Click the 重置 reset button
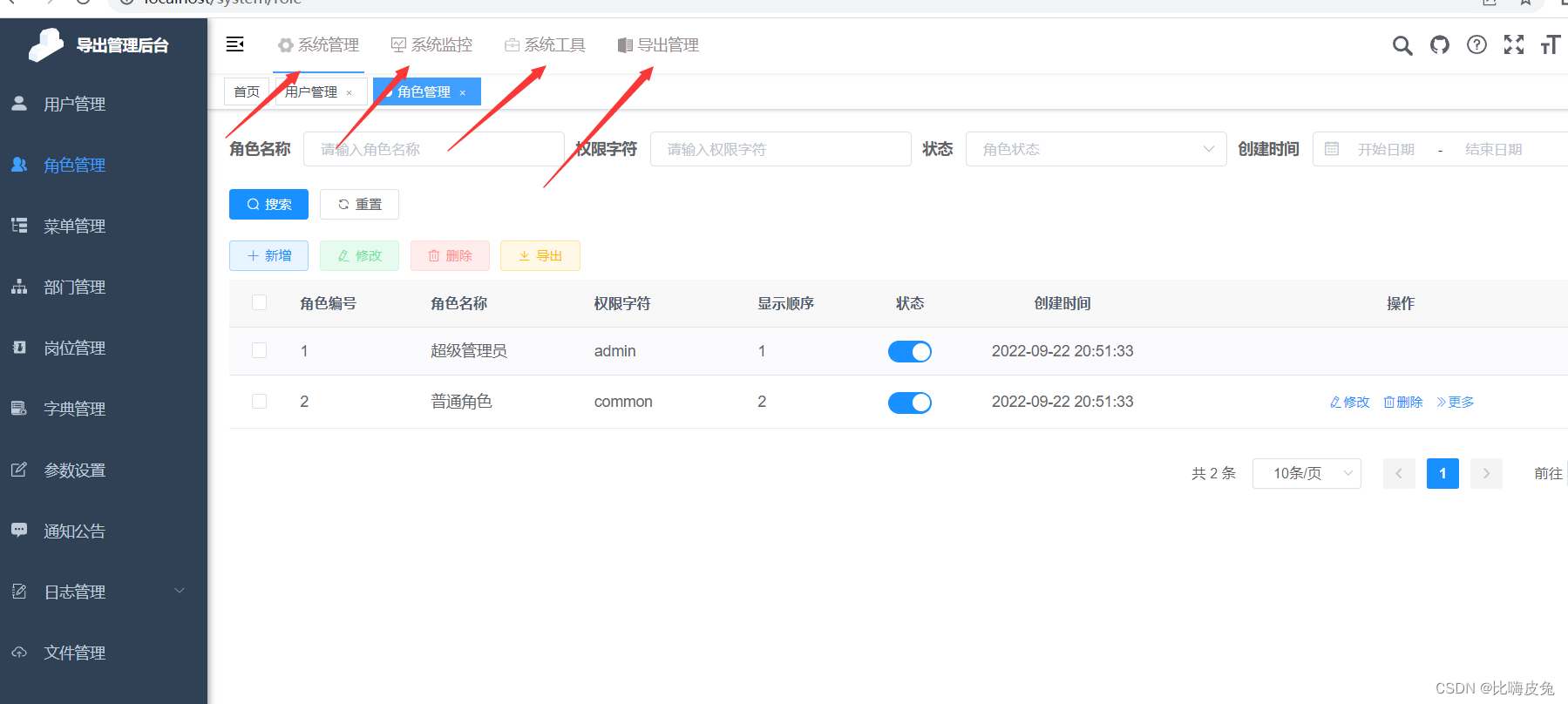 point(359,204)
